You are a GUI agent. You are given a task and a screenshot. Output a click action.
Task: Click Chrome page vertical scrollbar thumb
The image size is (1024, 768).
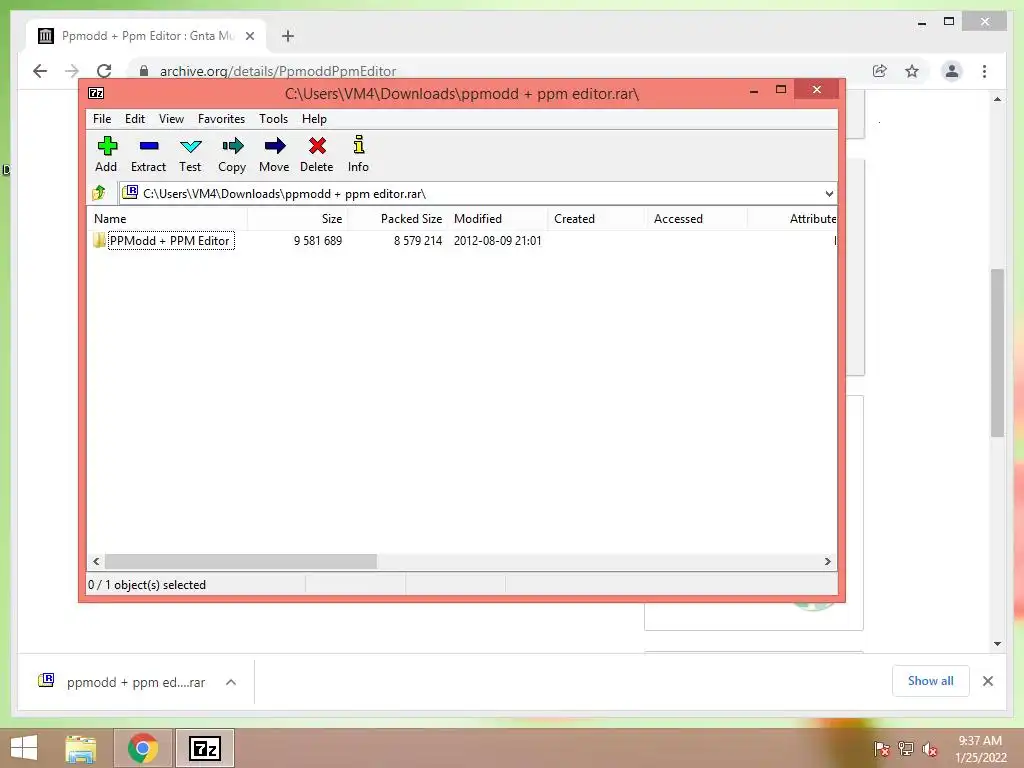tap(997, 353)
